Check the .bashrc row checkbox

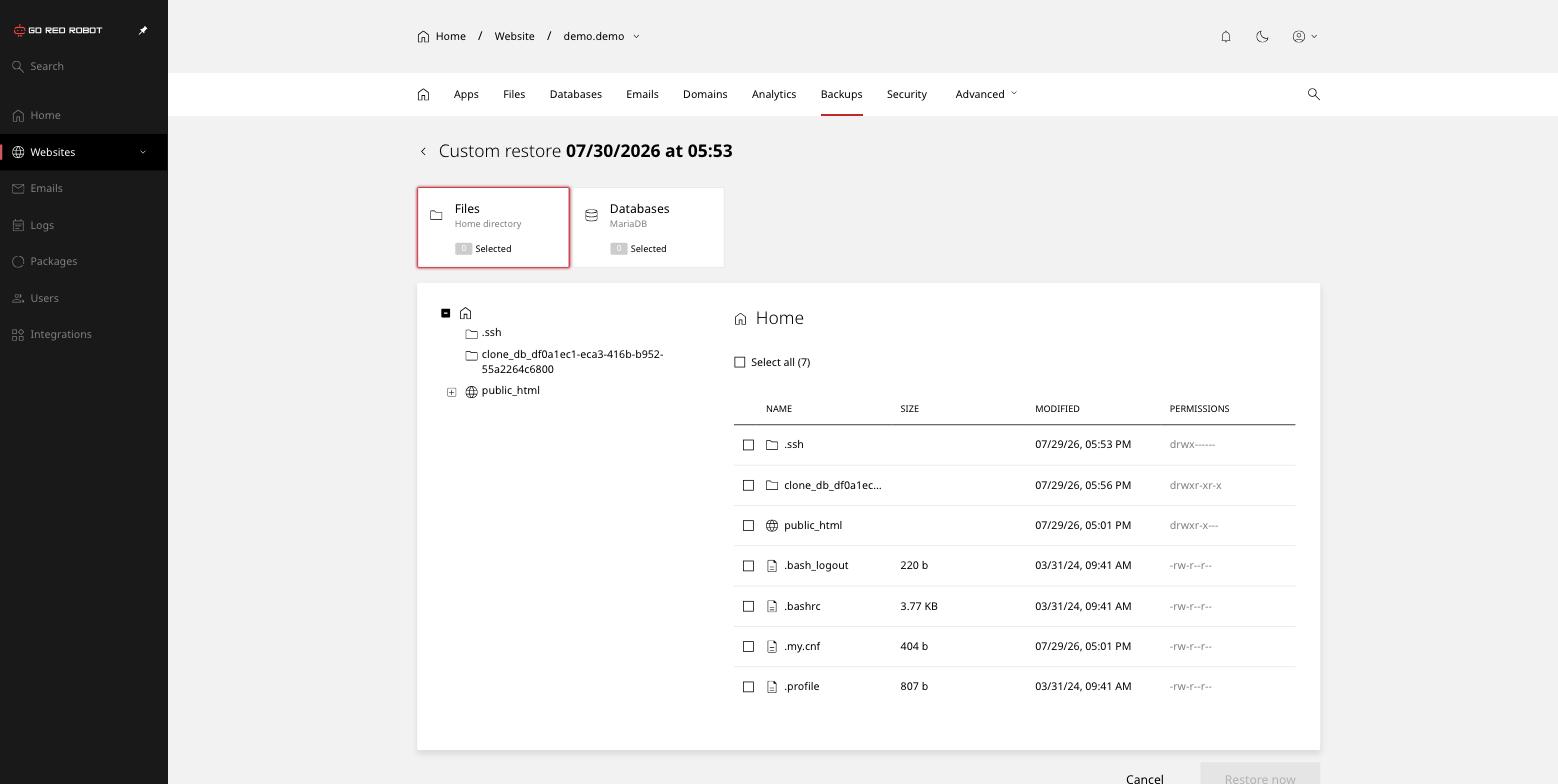click(x=748, y=606)
